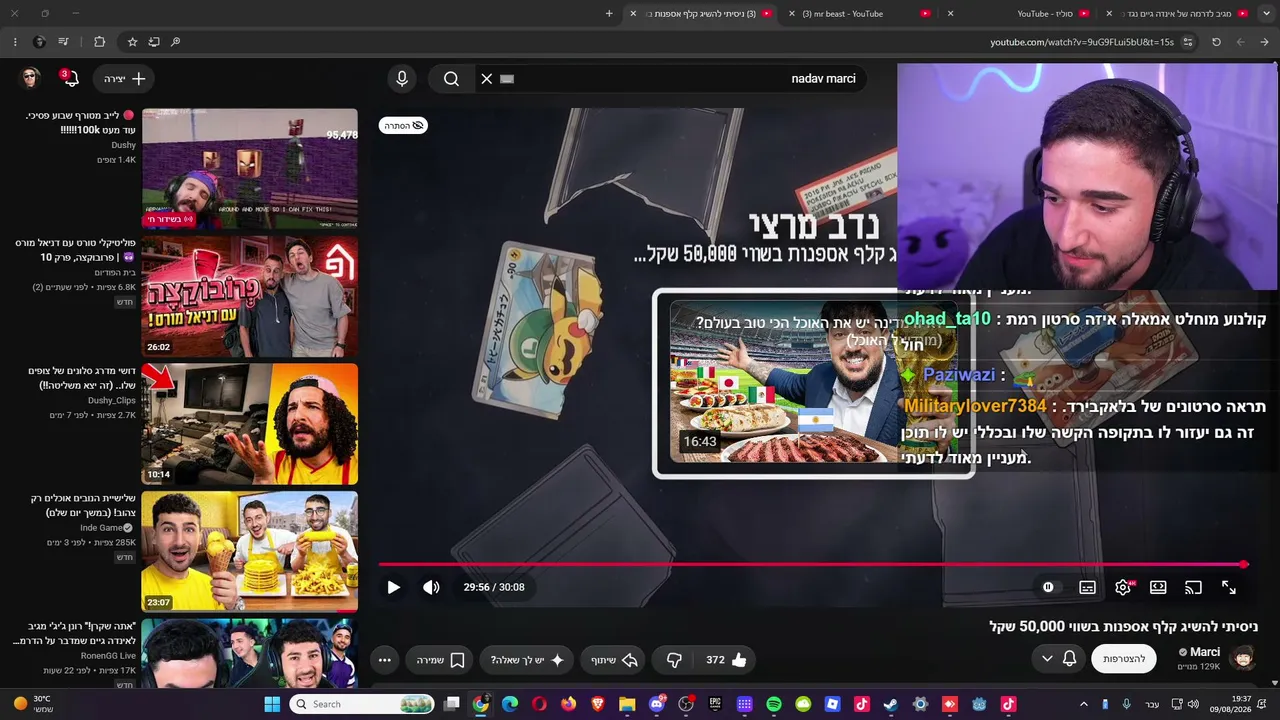Open a new browser tab
The image size is (1280, 720).
coord(609,14)
